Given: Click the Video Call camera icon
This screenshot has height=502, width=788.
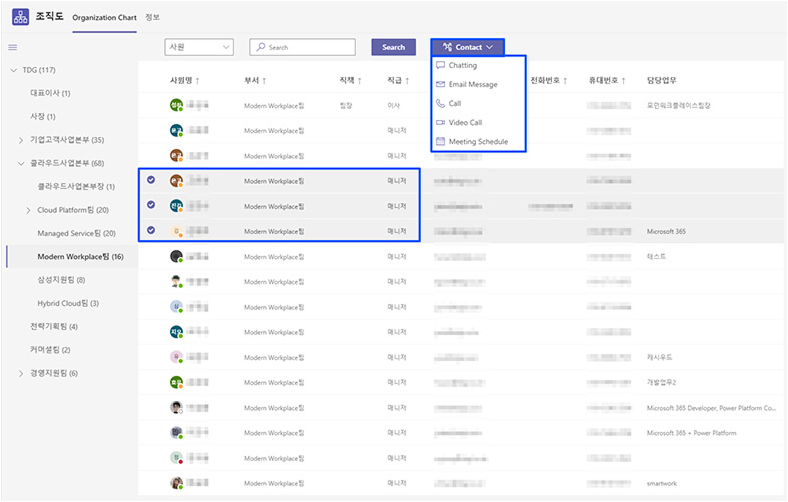Looking at the screenshot, I should [x=440, y=123].
